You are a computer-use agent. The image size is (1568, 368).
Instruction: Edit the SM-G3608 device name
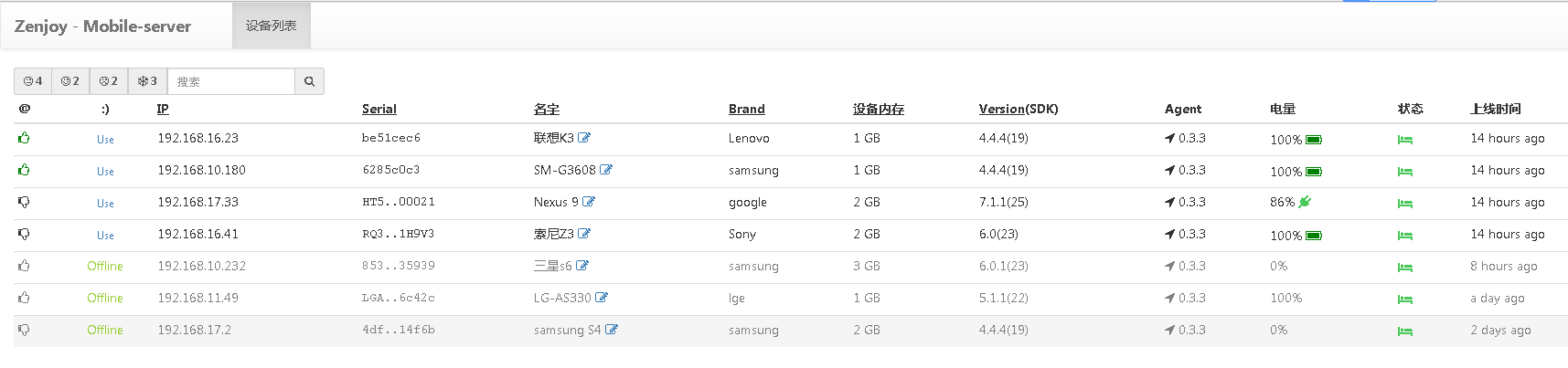[606, 170]
